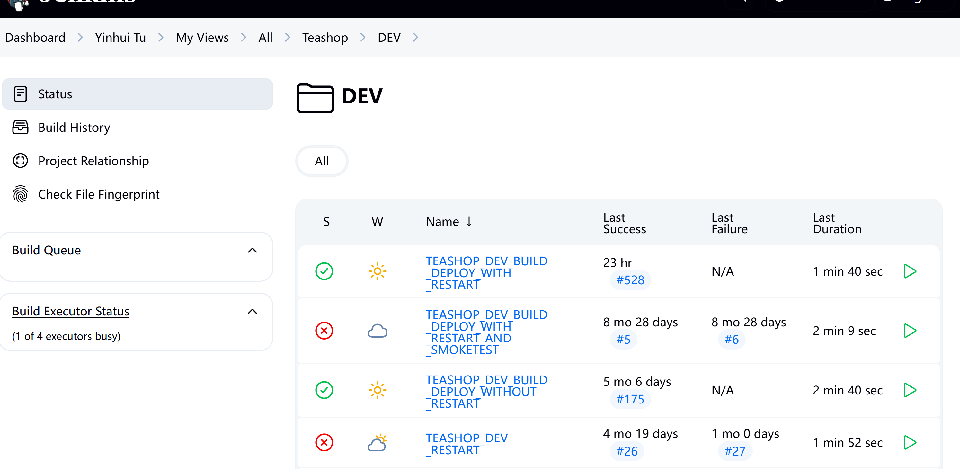Sort by Last Failure column
The image size is (960, 469).
click(x=729, y=223)
